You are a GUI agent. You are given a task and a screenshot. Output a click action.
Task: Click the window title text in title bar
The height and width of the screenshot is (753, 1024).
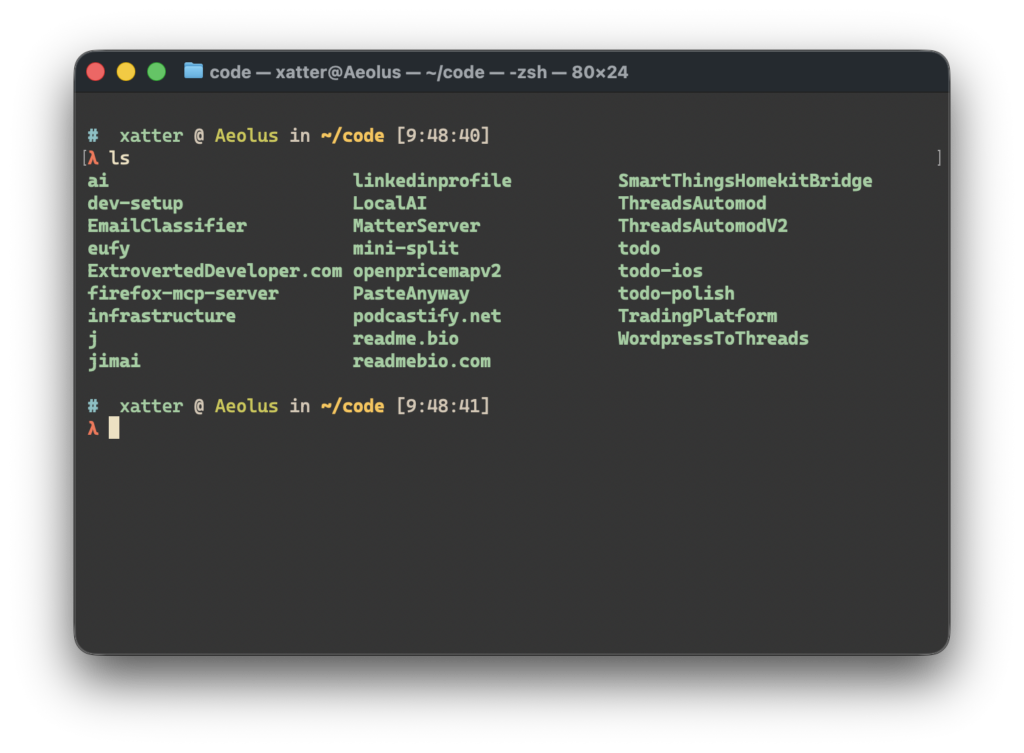[x=418, y=72]
